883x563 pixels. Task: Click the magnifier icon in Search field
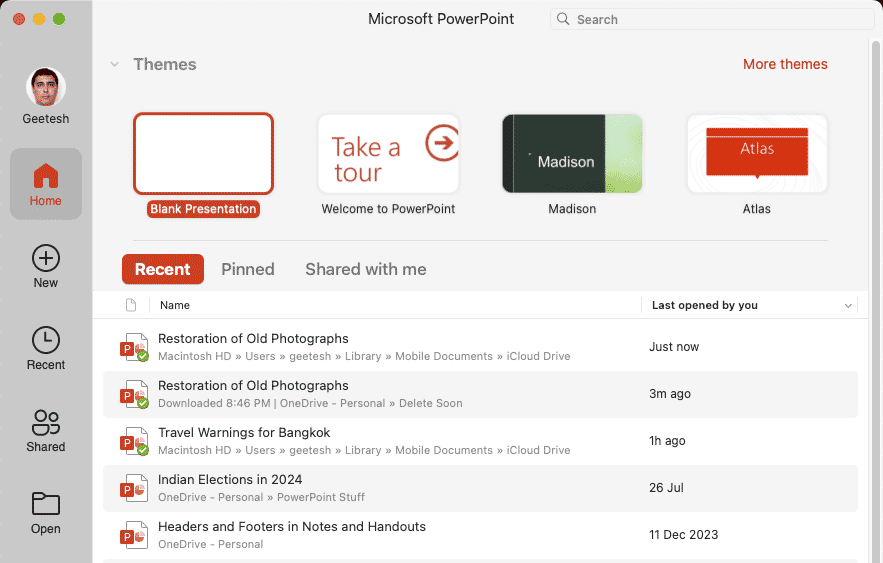(563, 19)
